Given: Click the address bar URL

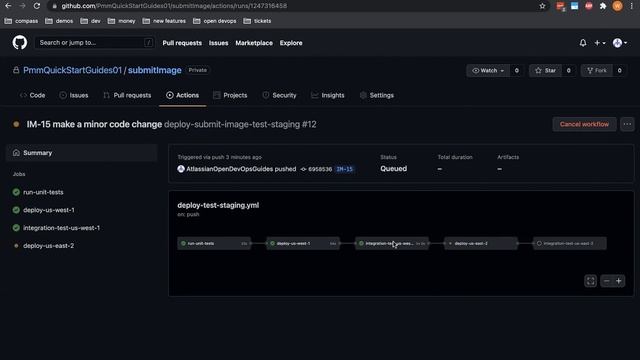Looking at the screenshot, I should coord(174,6).
